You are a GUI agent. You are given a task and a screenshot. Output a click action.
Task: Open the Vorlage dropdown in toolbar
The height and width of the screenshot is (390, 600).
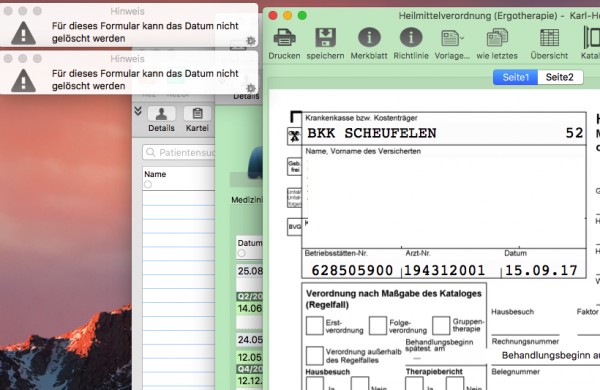452,38
